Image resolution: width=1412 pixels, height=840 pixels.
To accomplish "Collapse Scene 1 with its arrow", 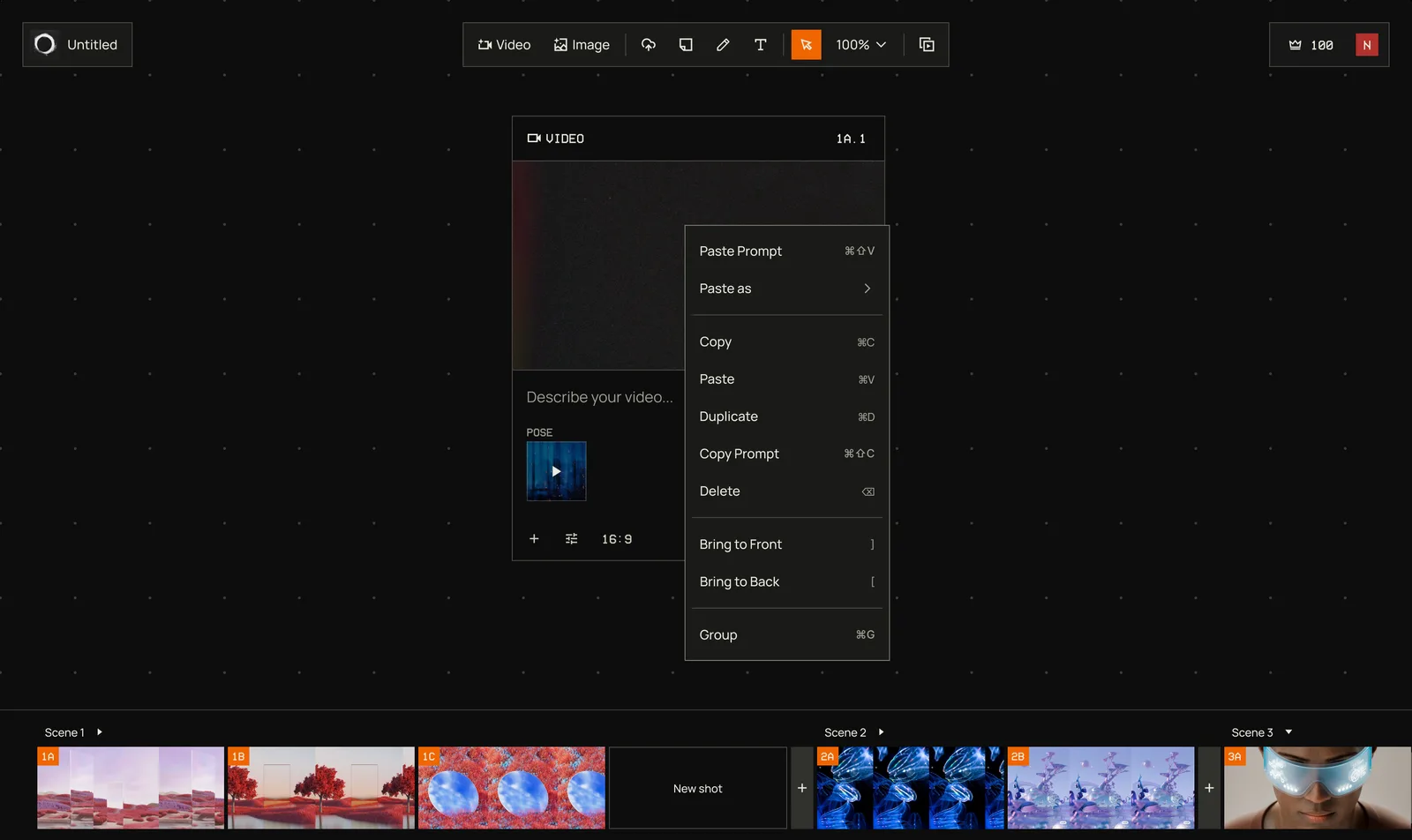I will 100,732.
